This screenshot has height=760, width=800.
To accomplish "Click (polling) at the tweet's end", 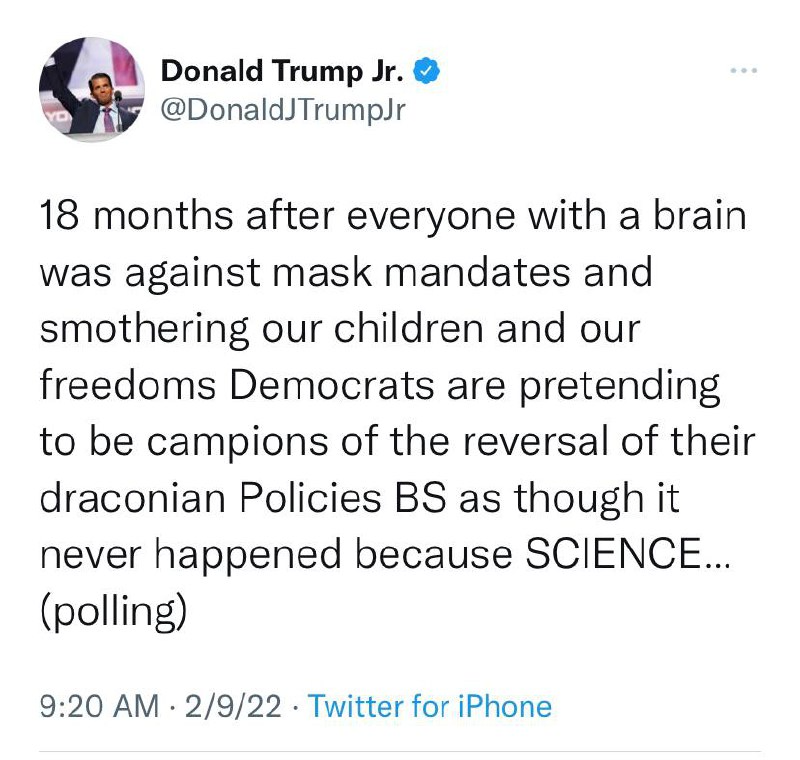I will tap(113, 611).
